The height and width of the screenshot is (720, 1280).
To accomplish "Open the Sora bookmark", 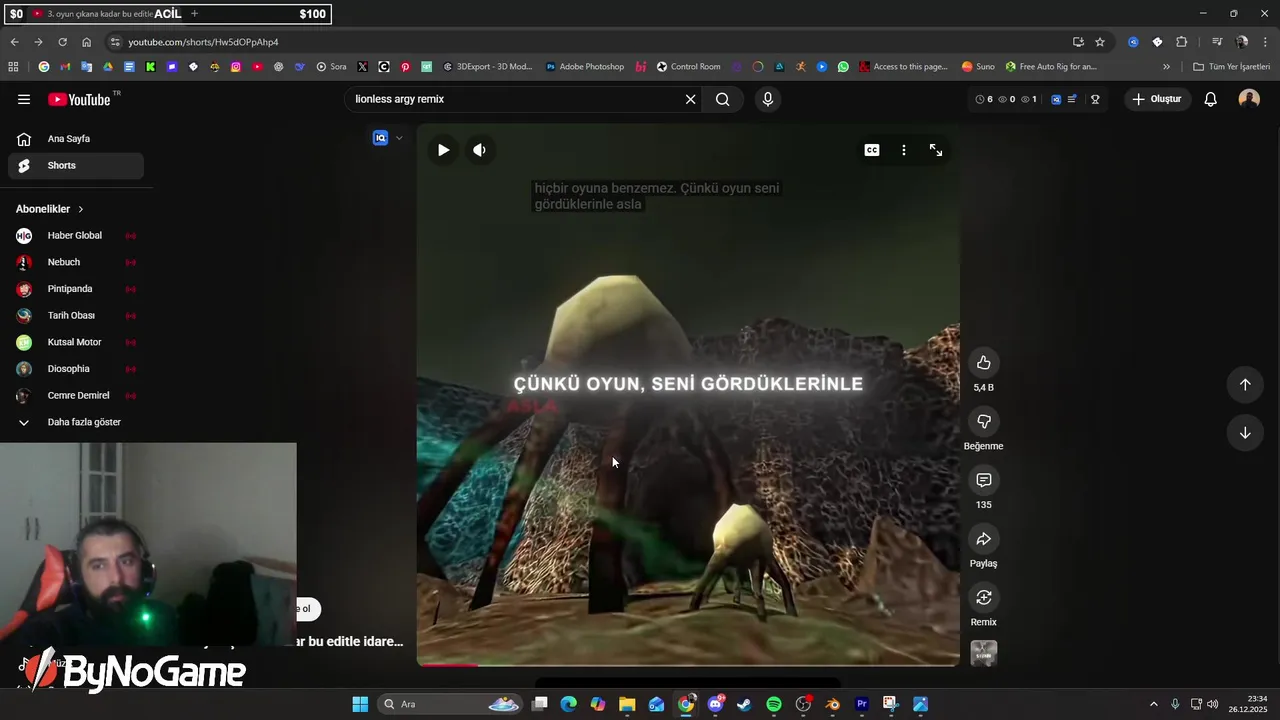I will 331,67.
